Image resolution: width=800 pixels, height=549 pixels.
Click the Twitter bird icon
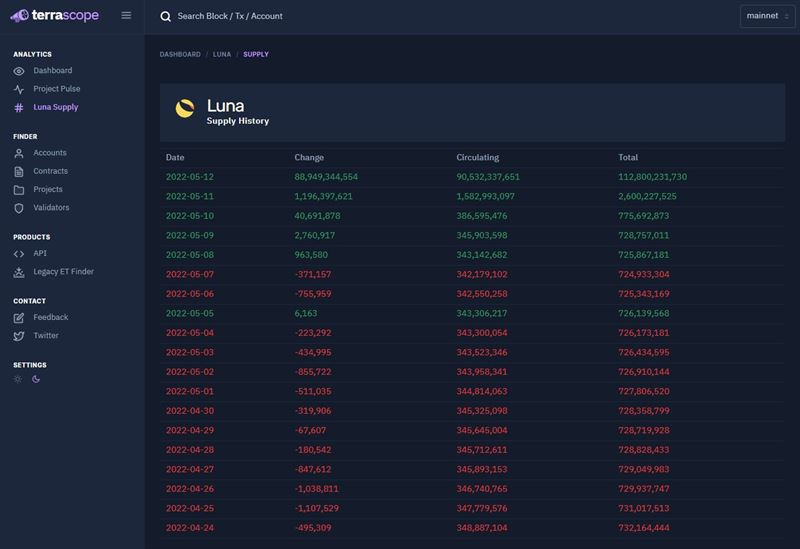click(19, 336)
